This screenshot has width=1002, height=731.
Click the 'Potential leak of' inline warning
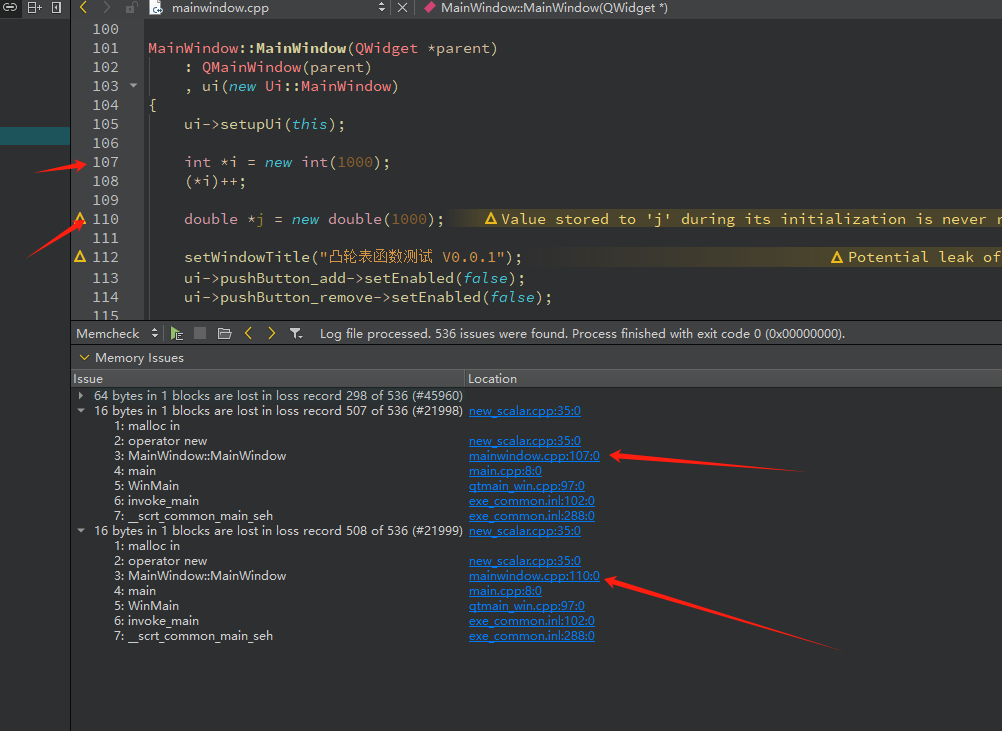coord(915,257)
